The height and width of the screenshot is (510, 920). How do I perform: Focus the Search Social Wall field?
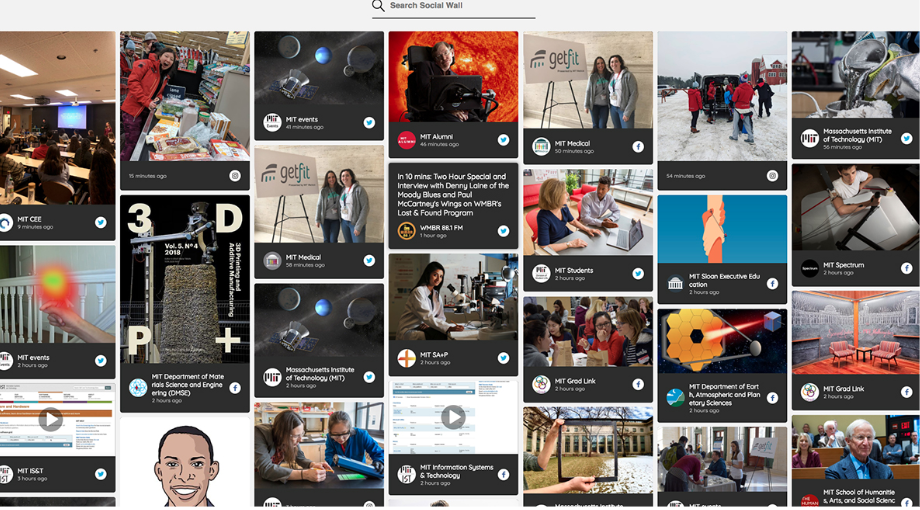[x=454, y=7]
